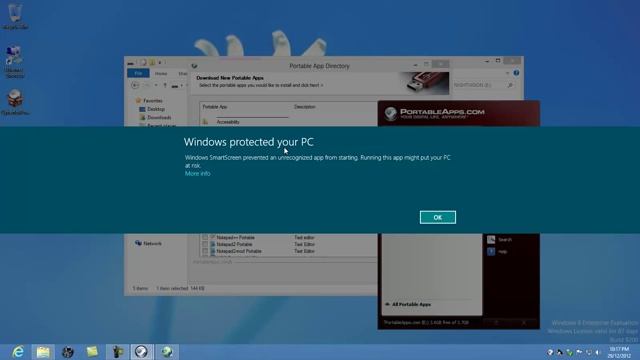The image size is (640, 360).
Task: Click the Explorer status bar selected item text
Action: pyautogui.click(x=180, y=289)
